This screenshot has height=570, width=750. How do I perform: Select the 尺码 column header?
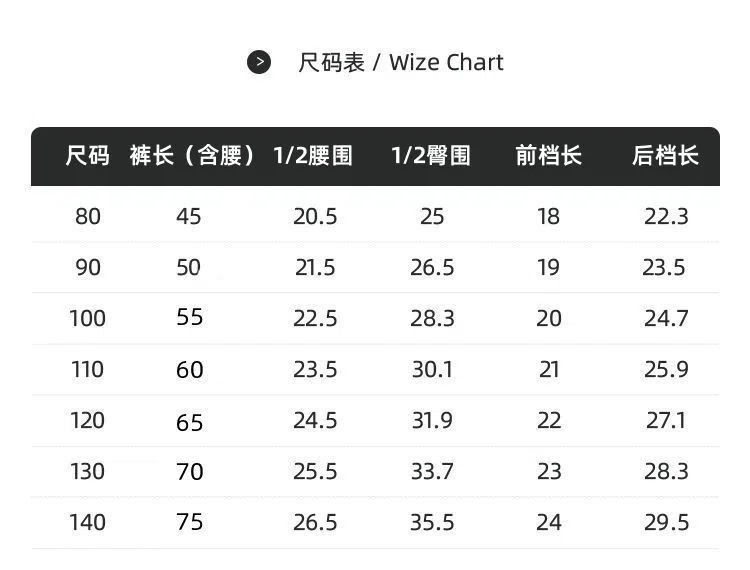tap(88, 156)
